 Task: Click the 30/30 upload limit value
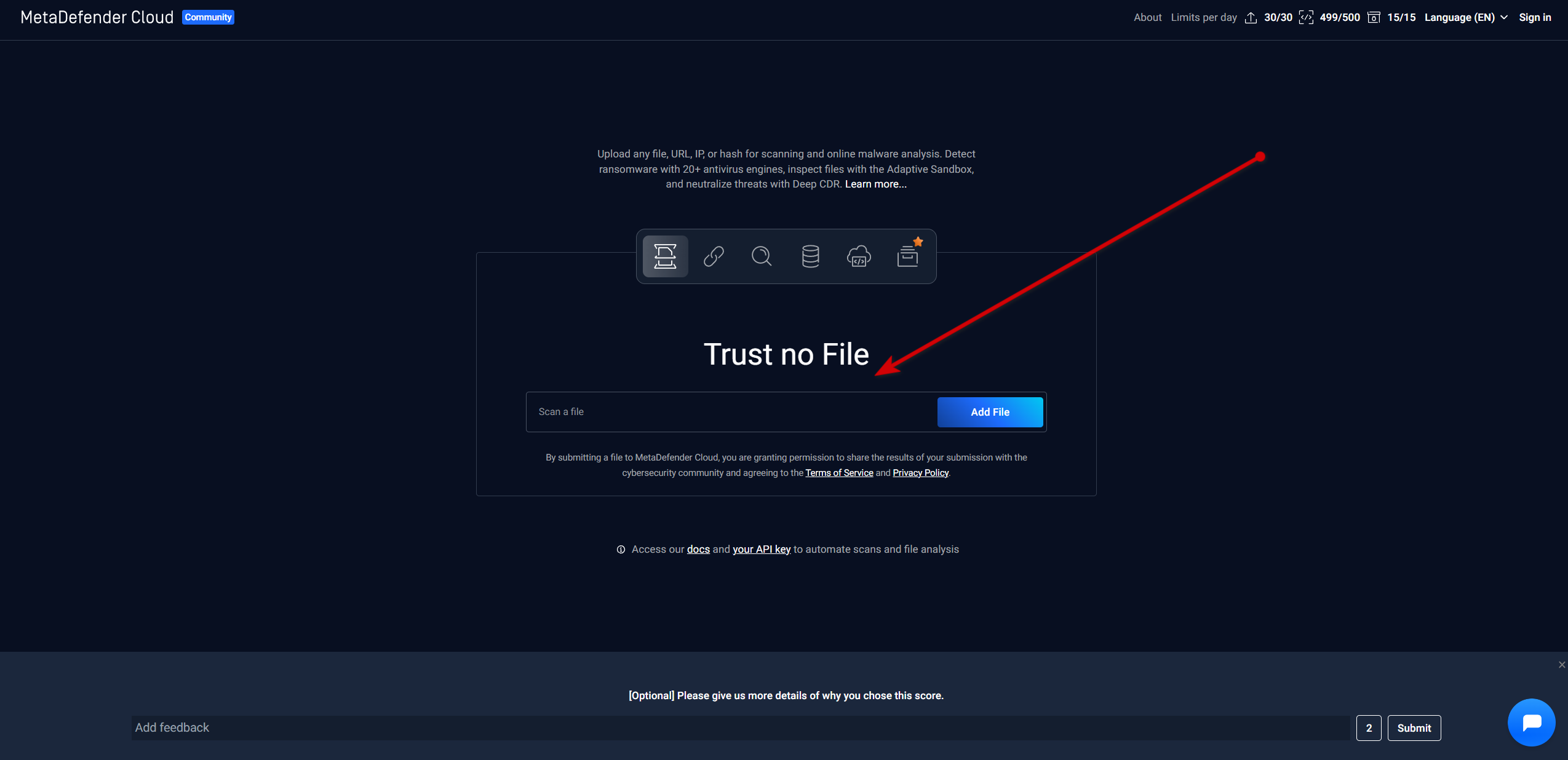[x=1278, y=17]
